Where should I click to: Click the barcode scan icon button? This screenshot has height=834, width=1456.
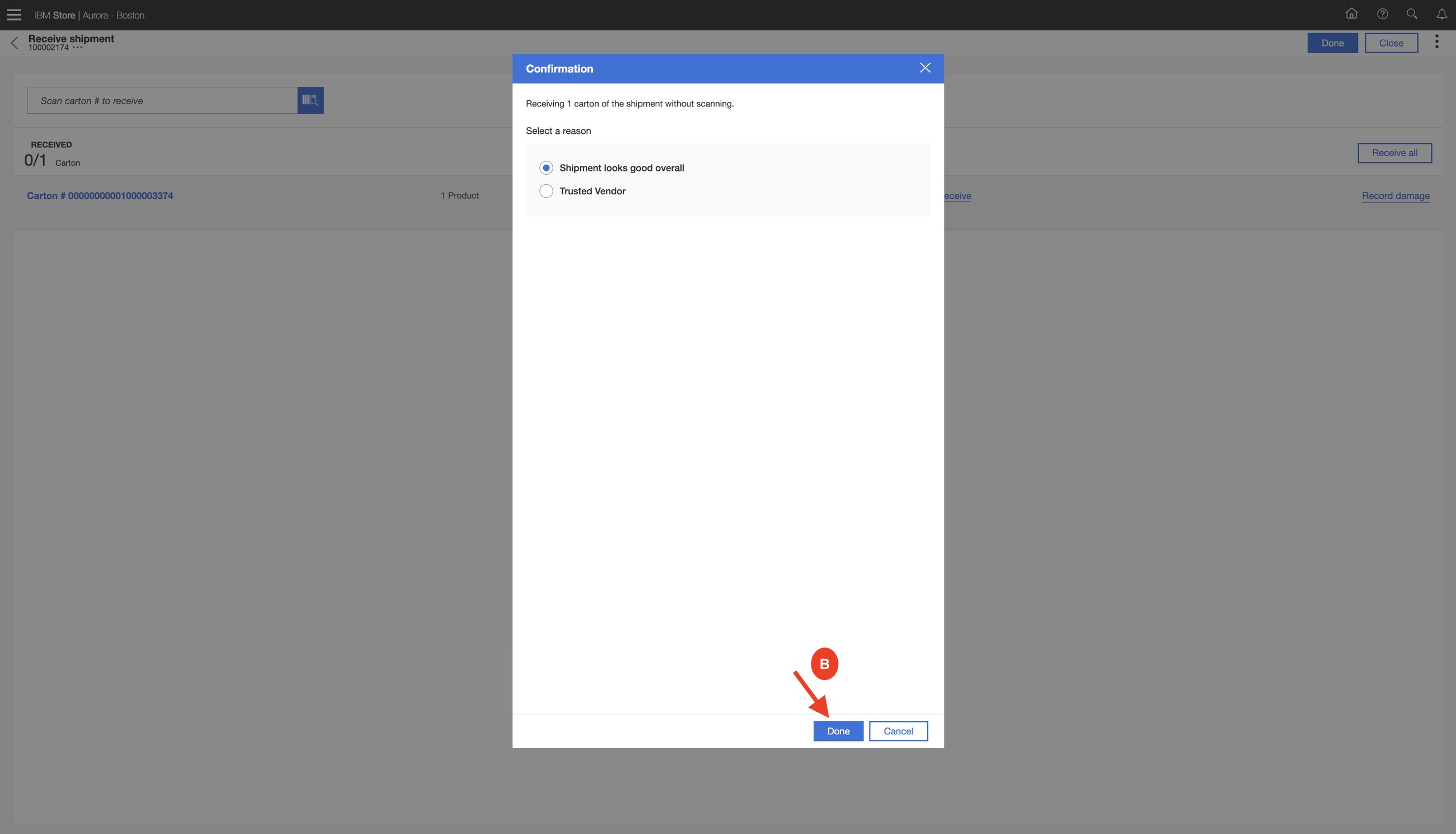(310, 100)
